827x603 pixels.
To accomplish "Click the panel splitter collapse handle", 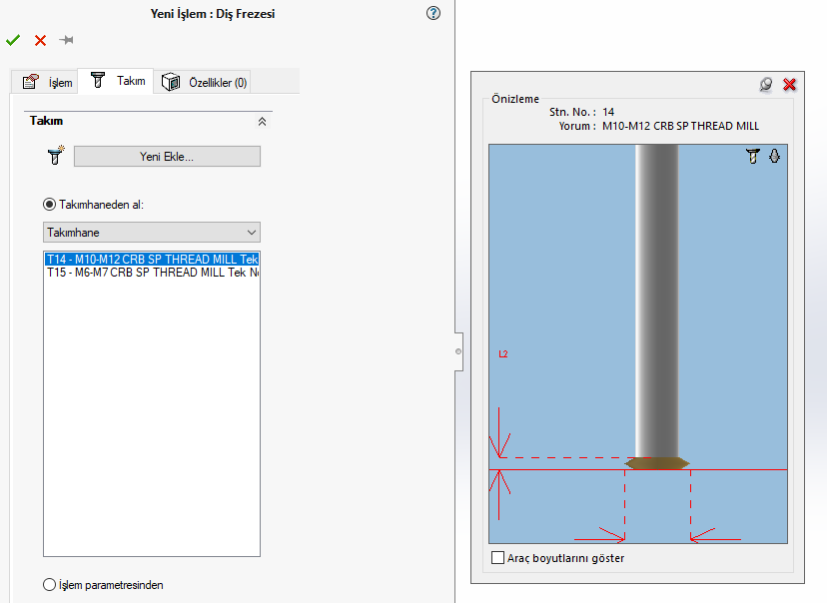I will tap(458, 351).
